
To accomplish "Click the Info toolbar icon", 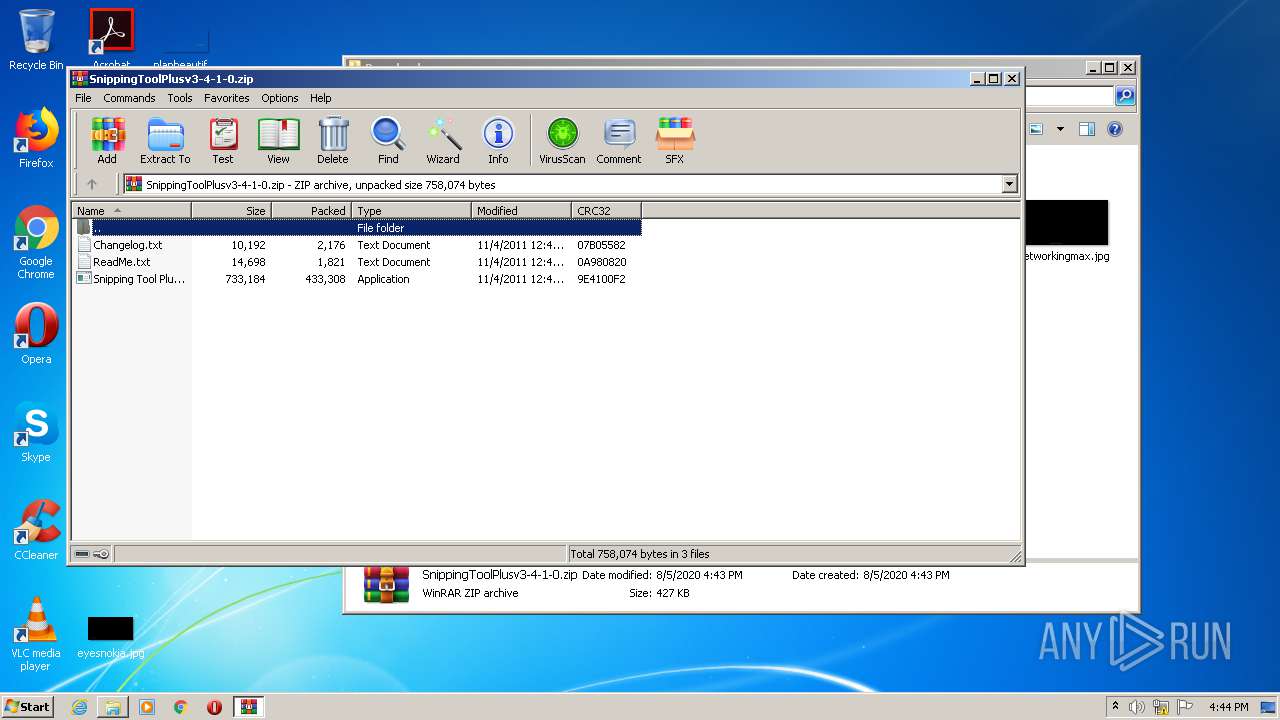I will 498,141.
